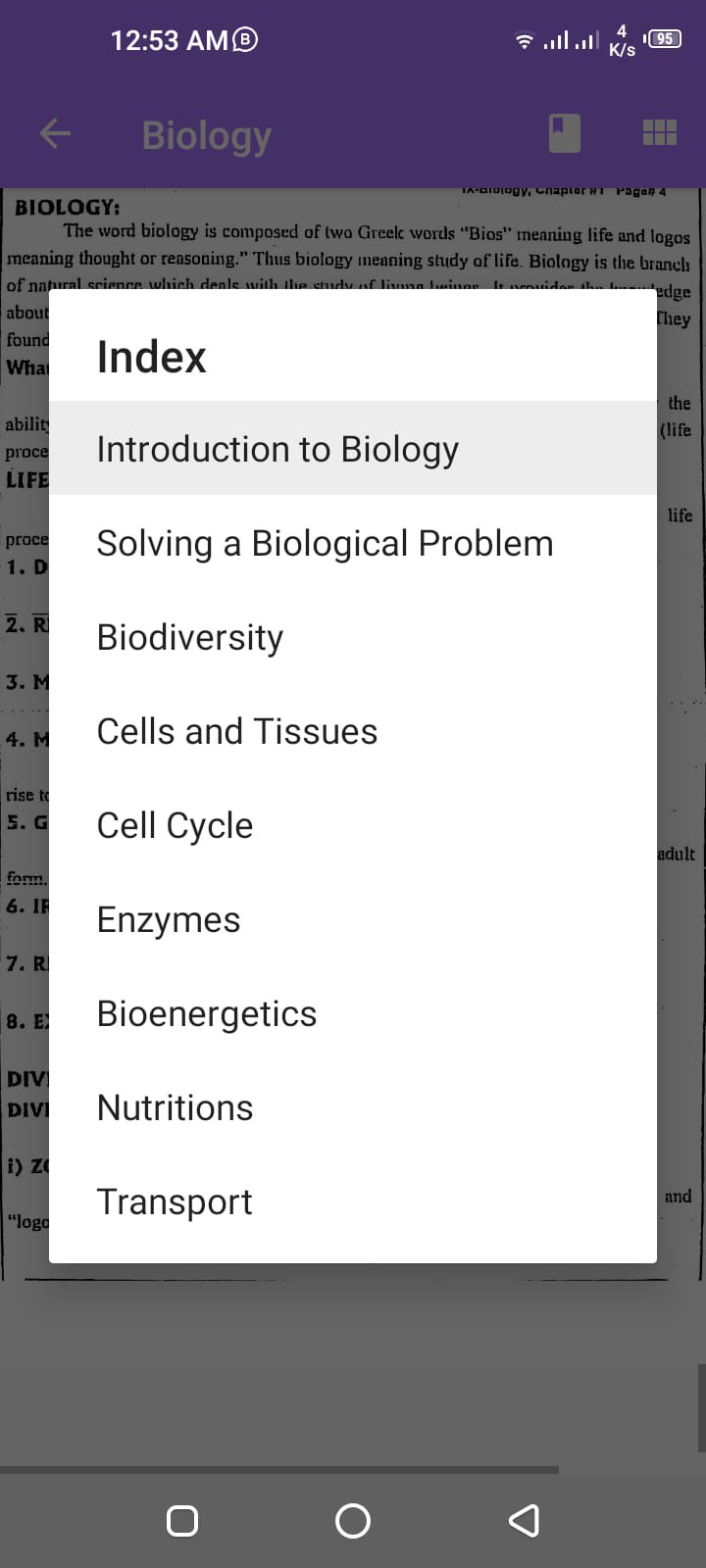Tap the battery indicator icon

(664, 39)
